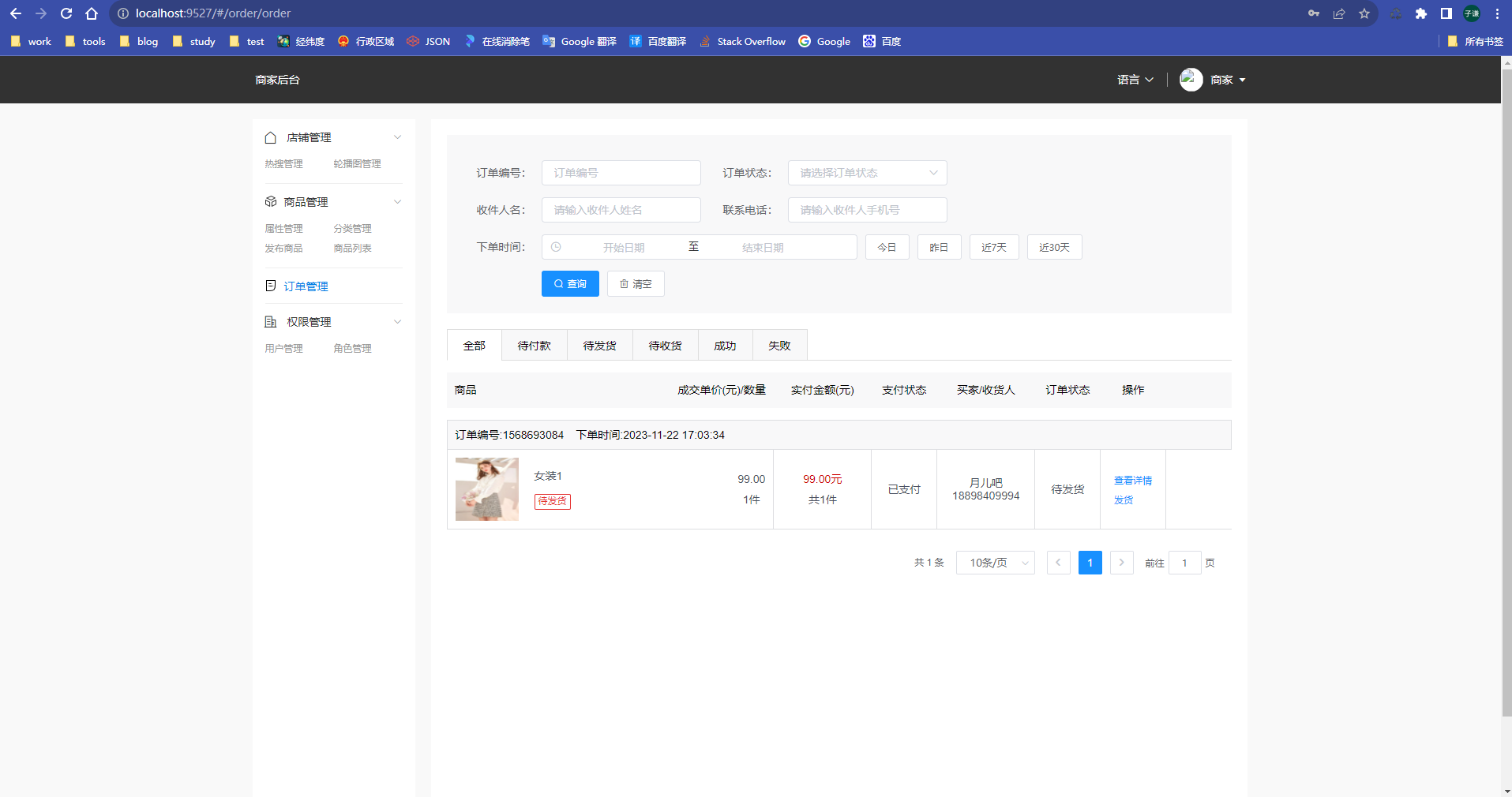Click the 近7天 date filter
The image size is (1512, 797).
[993, 246]
